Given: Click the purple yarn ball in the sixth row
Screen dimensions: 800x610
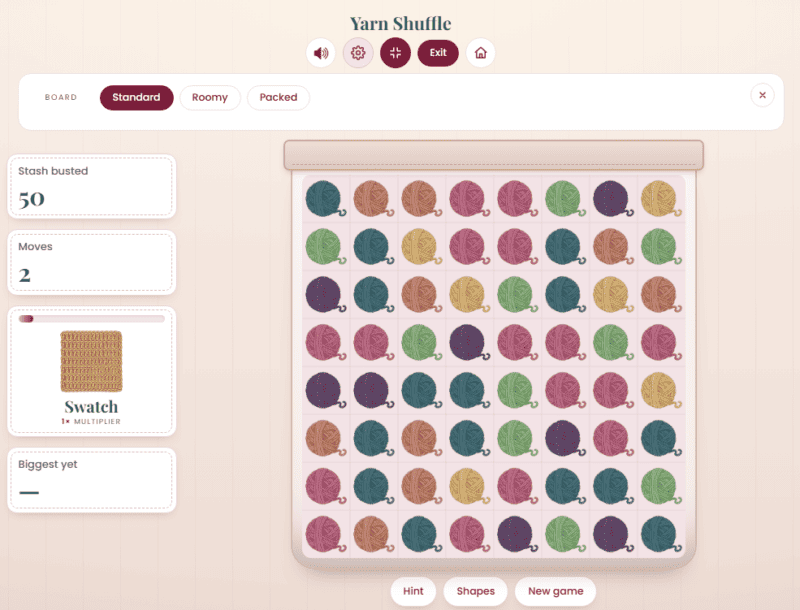Looking at the screenshot, I should point(564,439).
